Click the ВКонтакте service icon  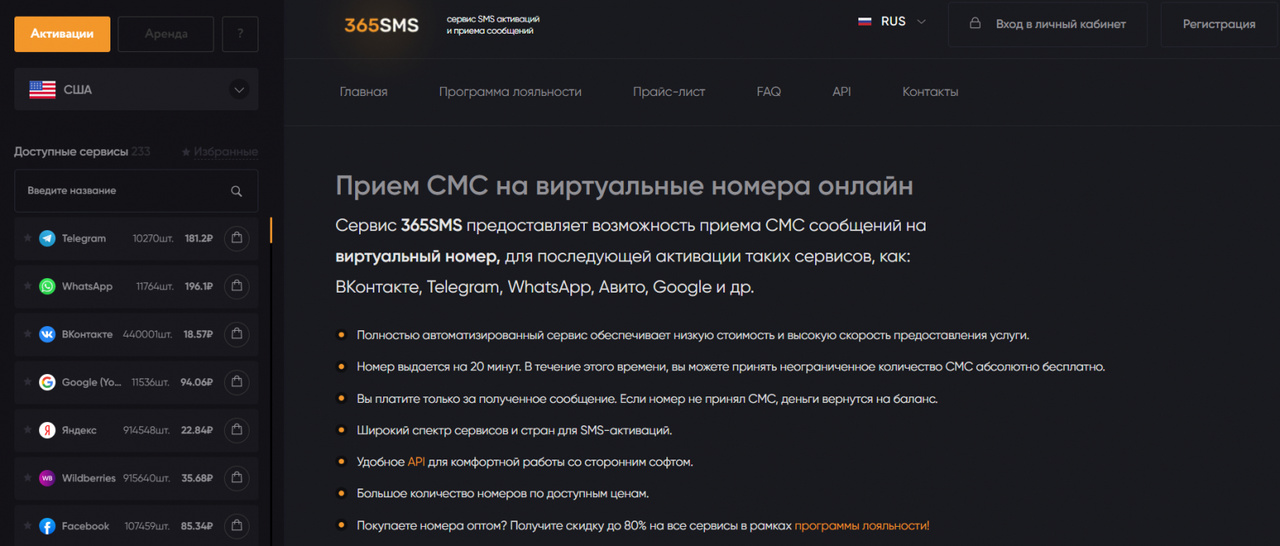[47, 334]
